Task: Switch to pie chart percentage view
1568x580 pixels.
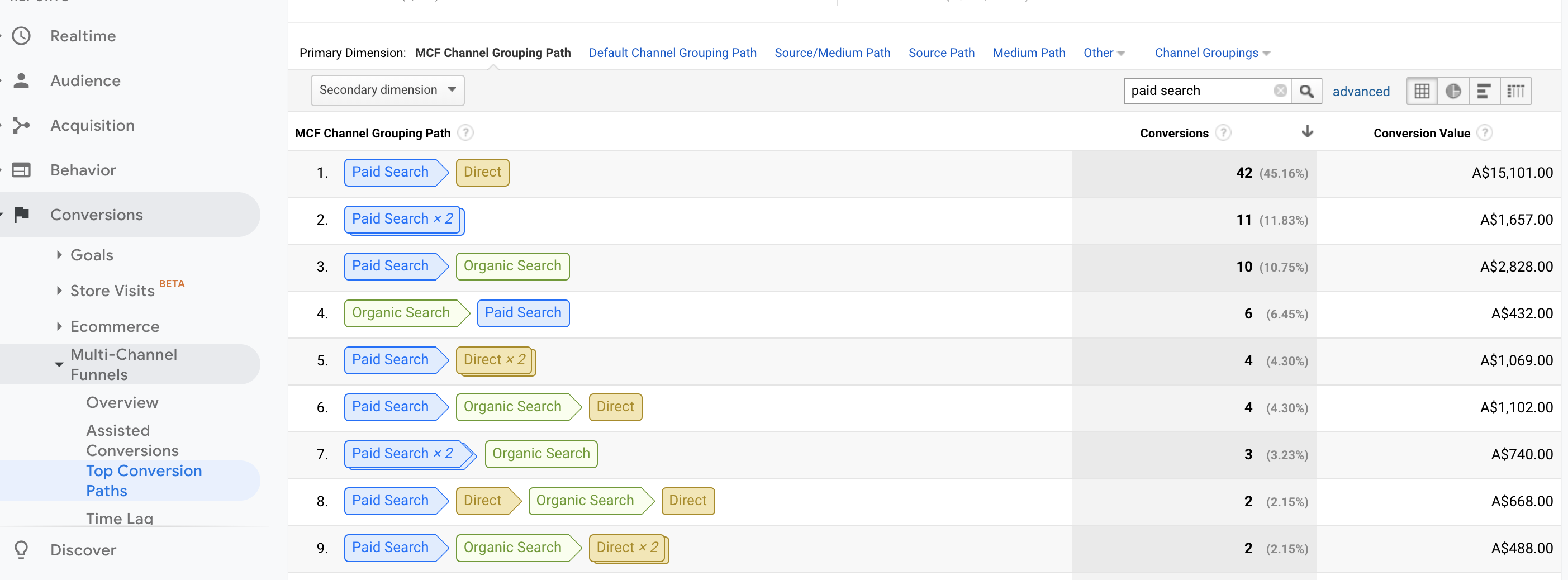Action: coord(1453,91)
